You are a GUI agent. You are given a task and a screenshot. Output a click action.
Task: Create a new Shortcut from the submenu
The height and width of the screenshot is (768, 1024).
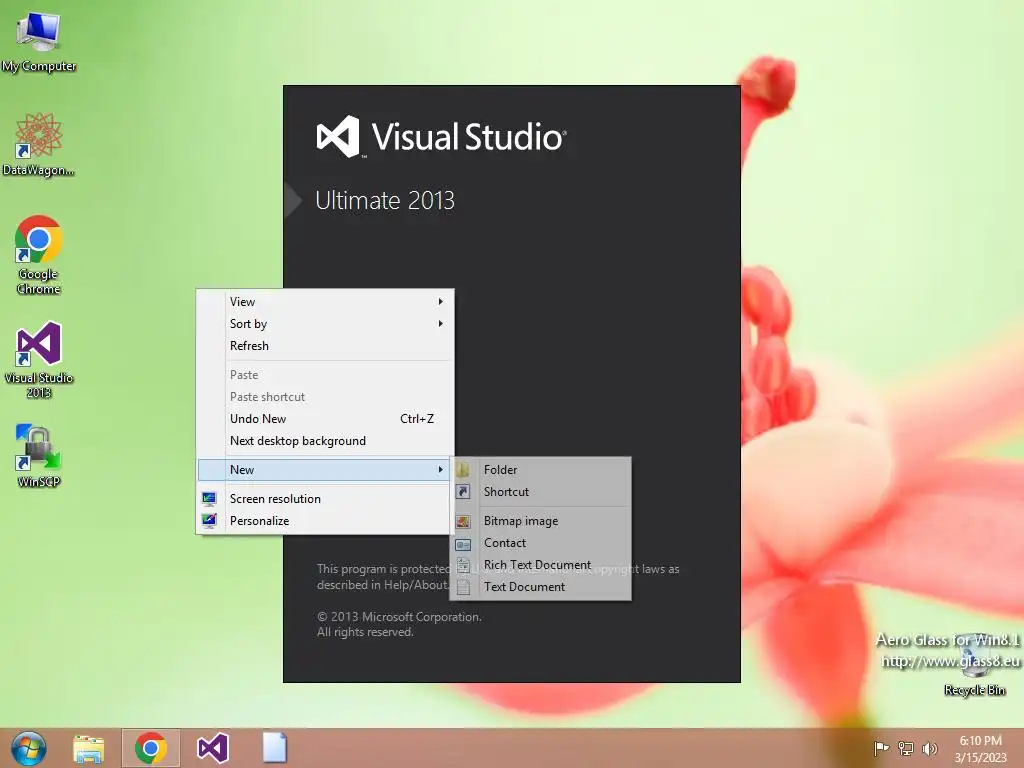coord(541,492)
